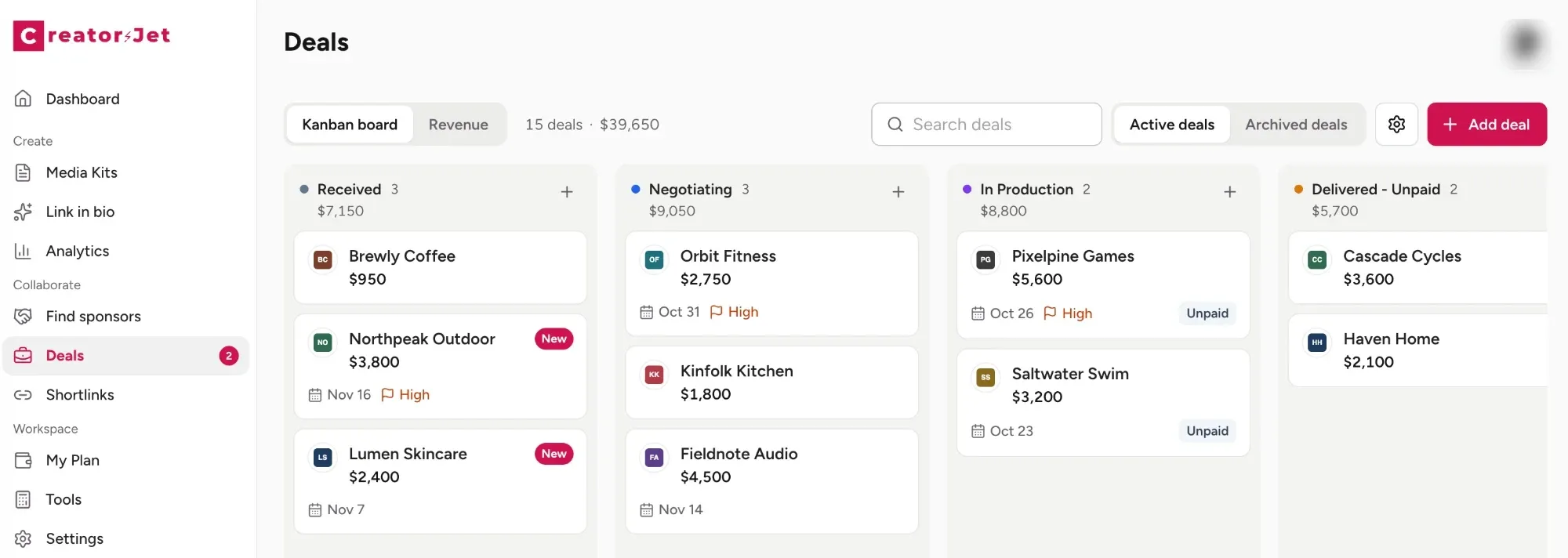Screen dimensions: 1568x558
Task: Open the user profile avatar
Action: (1525, 42)
